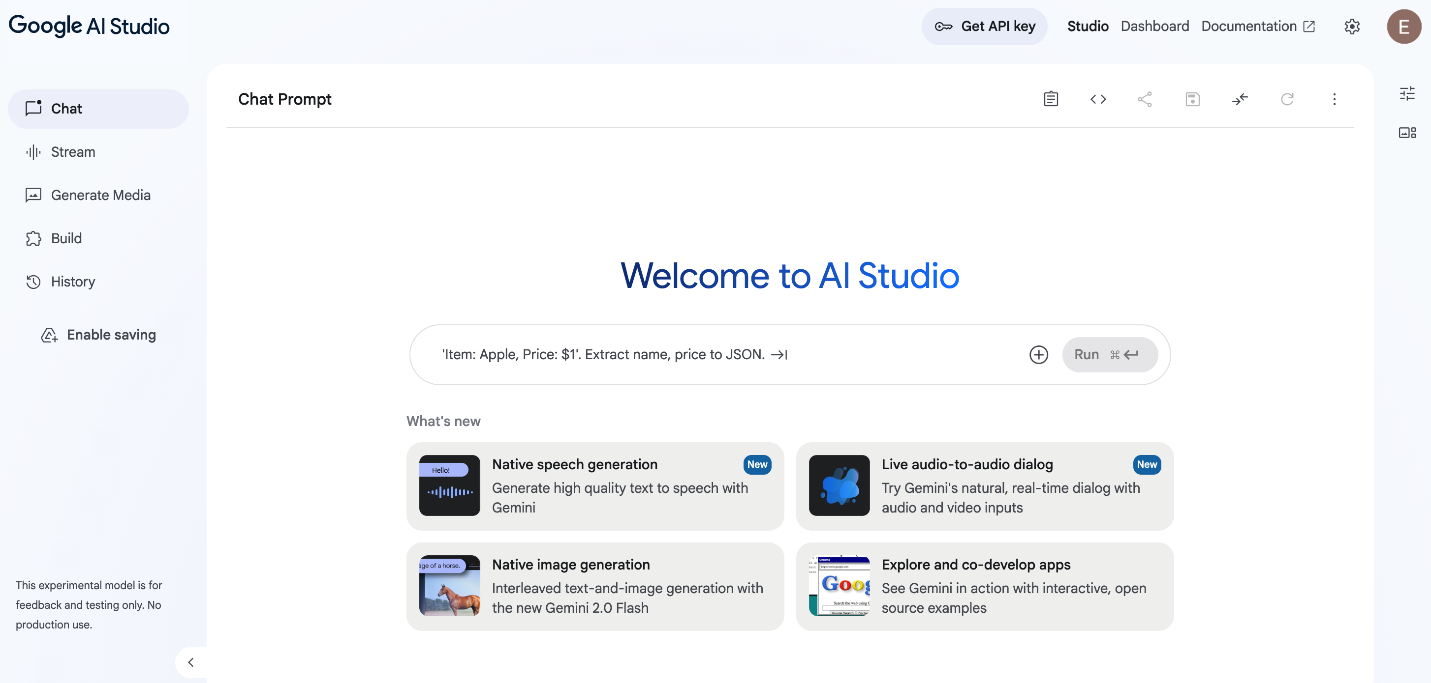This screenshot has height=683, width=1431.
Task: Click the New badge on Native speech generation
Action: pos(757,464)
